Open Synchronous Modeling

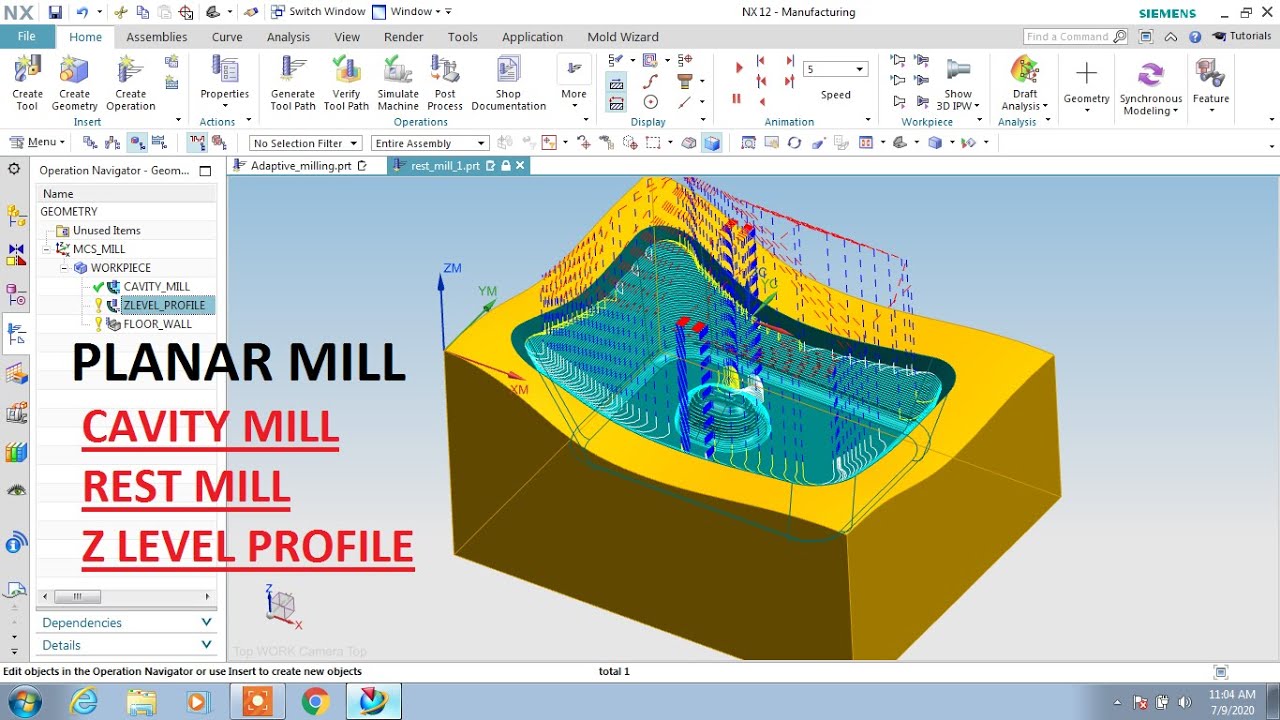pyautogui.click(x=1151, y=88)
